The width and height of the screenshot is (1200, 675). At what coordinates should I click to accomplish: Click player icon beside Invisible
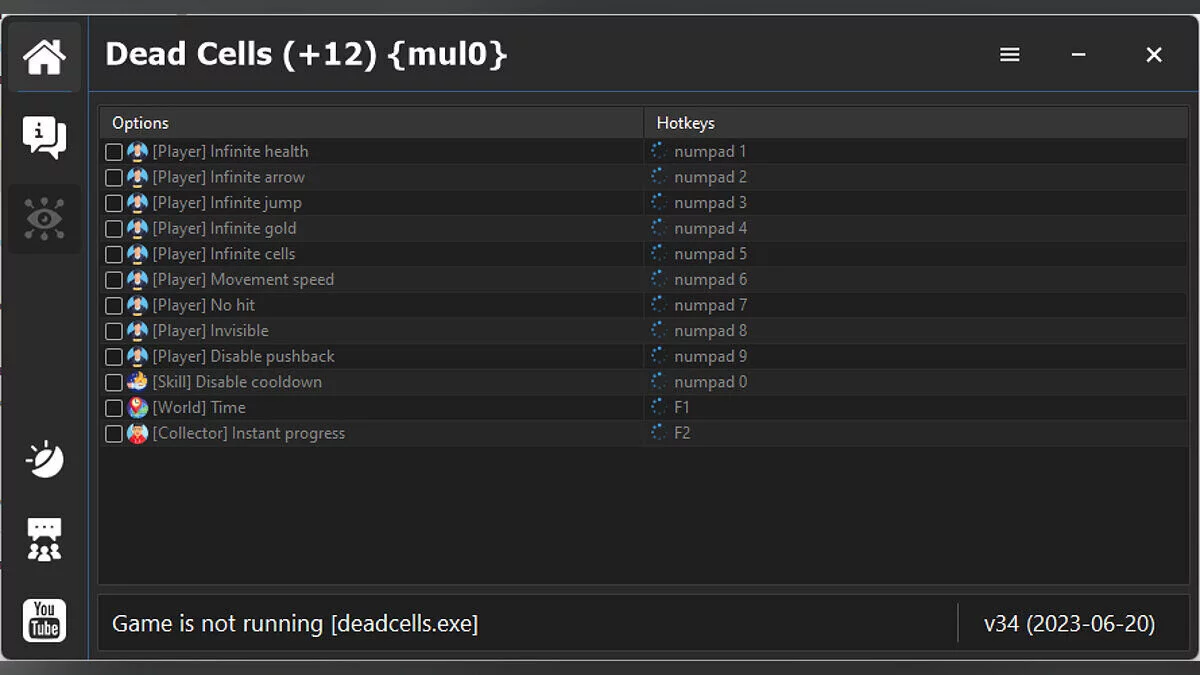click(138, 331)
